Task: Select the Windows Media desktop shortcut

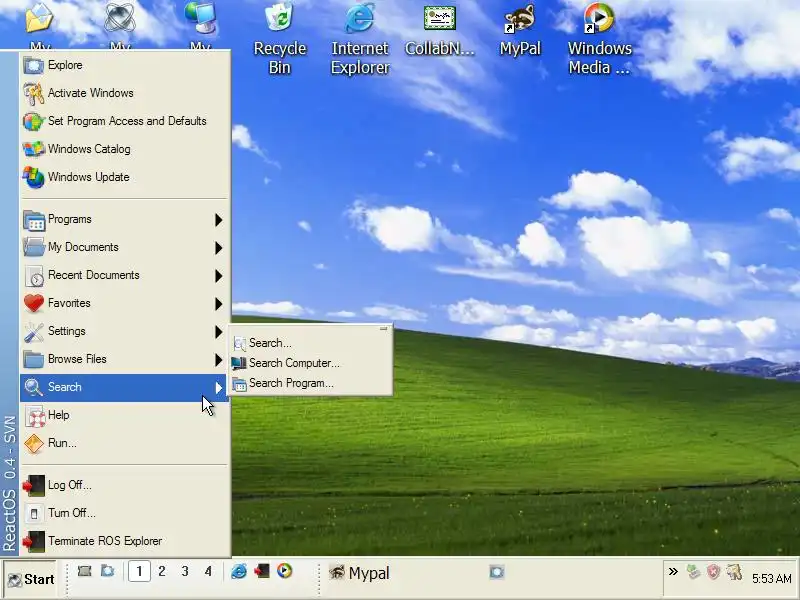Action: (x=599, y=39)
